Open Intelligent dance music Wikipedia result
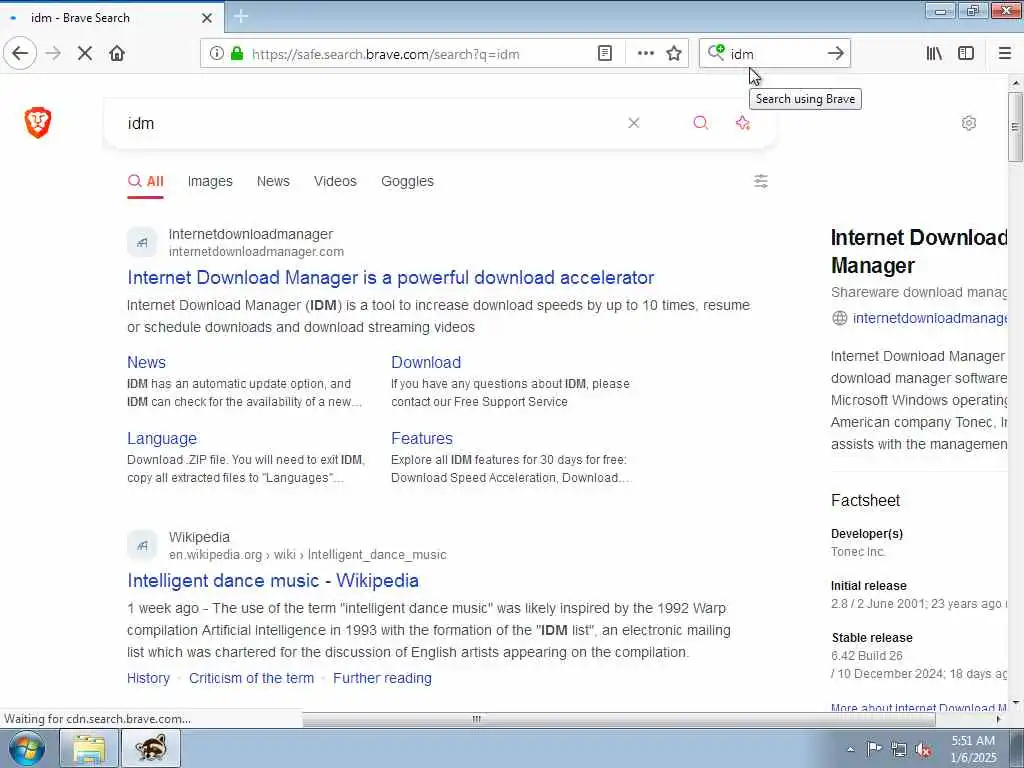The image size is (1024, 768). click(x=273, y=581)
